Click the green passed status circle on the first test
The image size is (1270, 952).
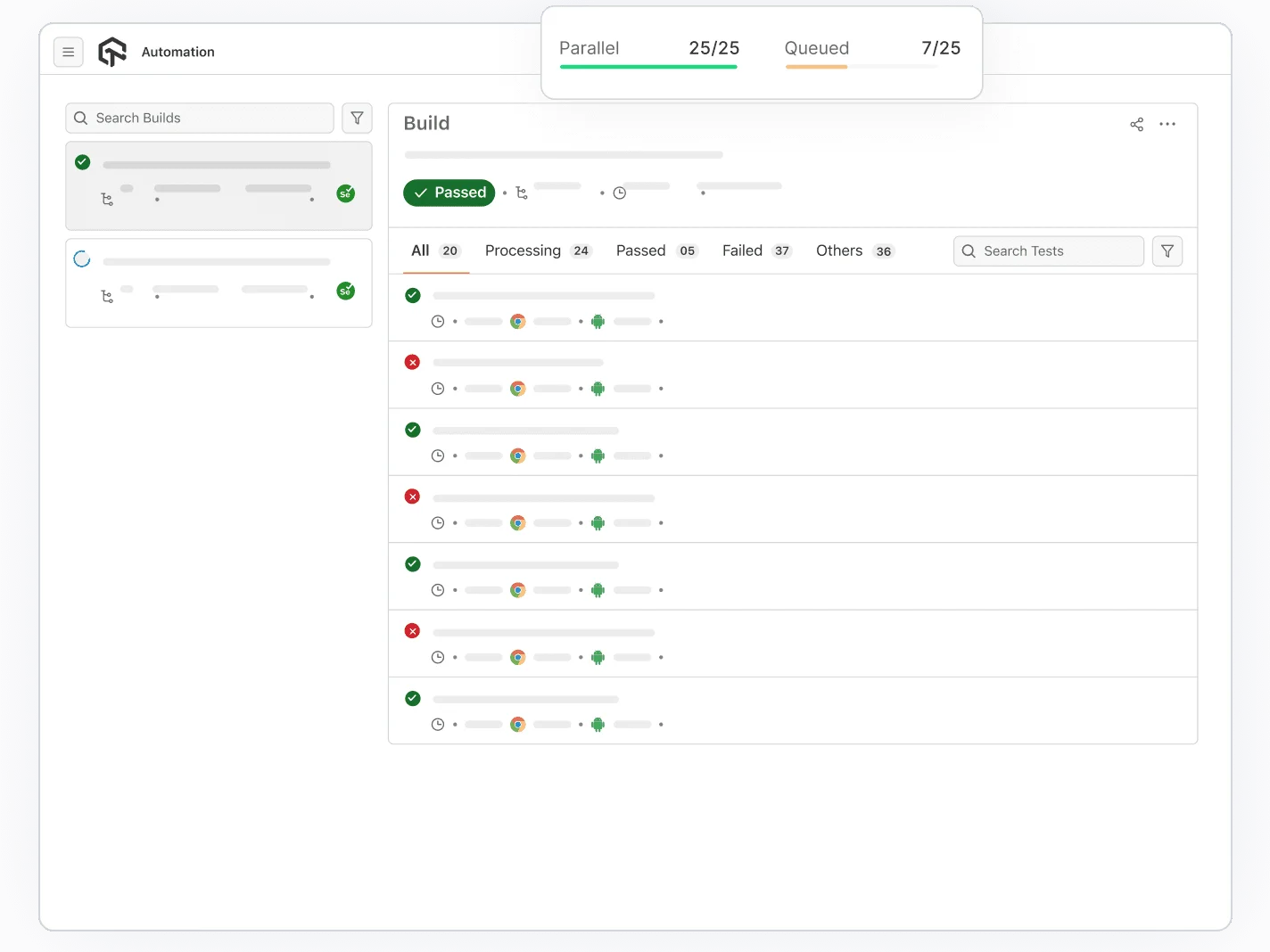click(412, 295)
